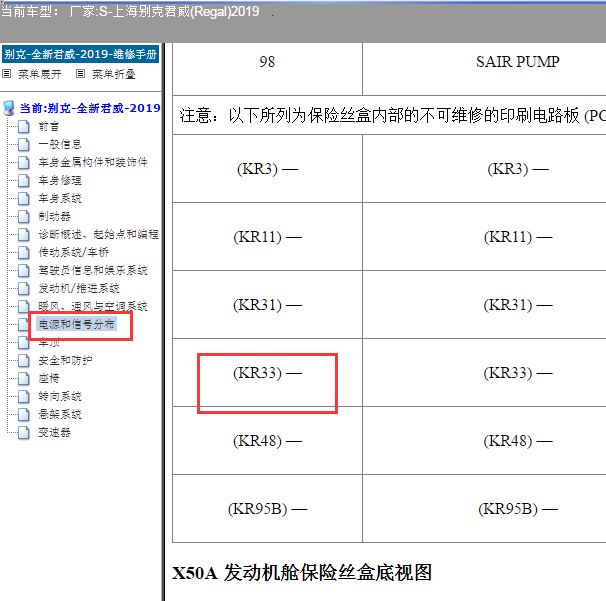Click the 菜单折叠 list icon

[x=80, y=73]
